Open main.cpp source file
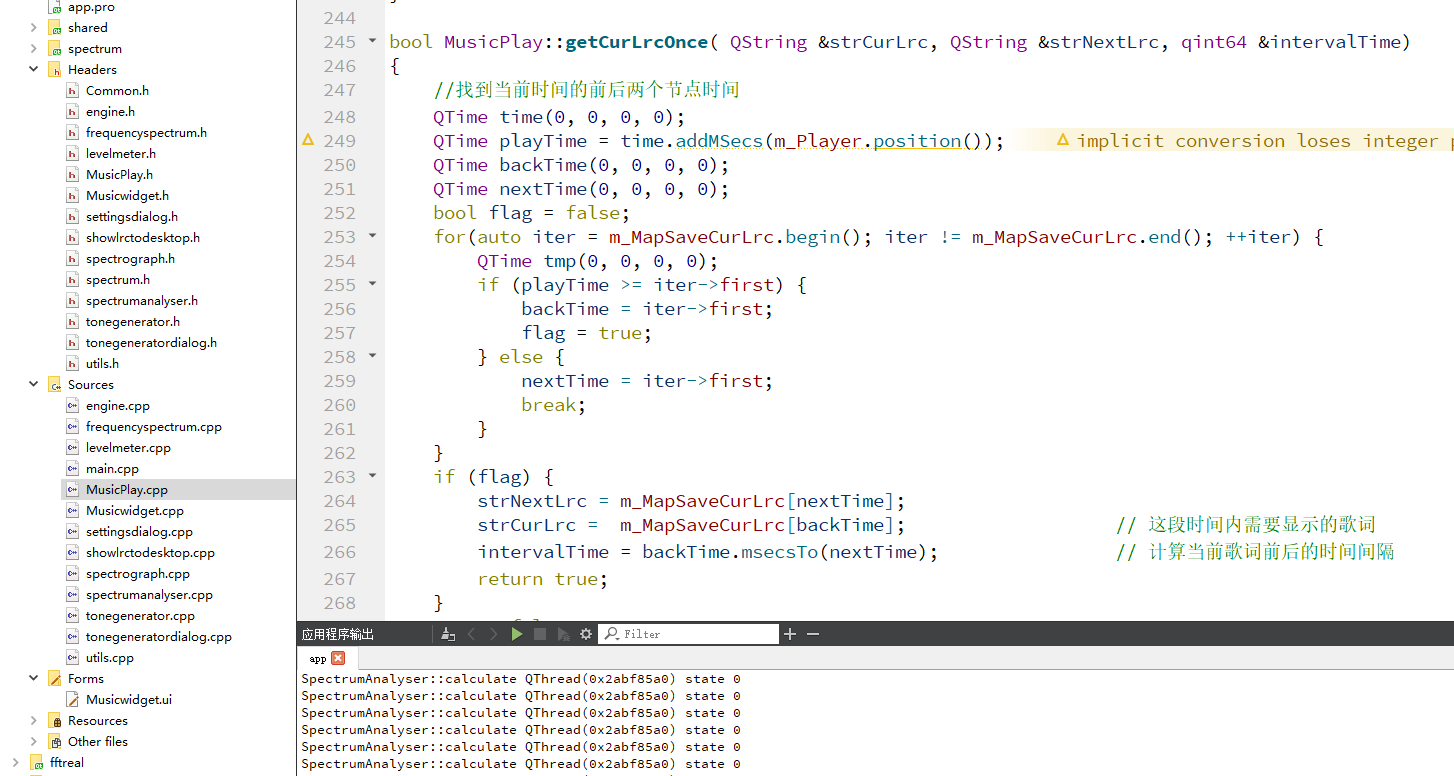The height and width of the screenshot is (776, 1454). click(x=112, y=468)
